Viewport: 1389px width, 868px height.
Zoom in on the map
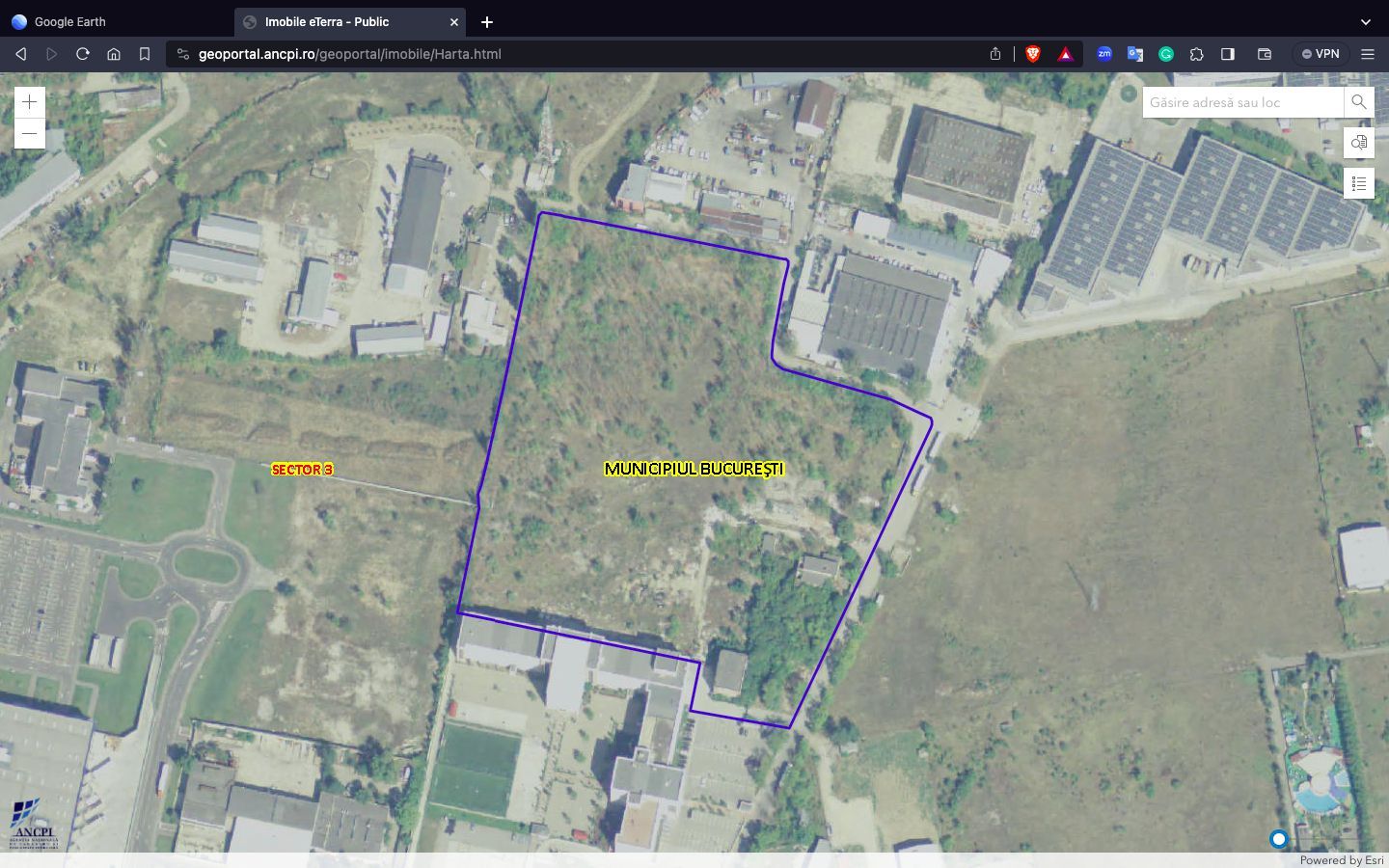[30, 102]
